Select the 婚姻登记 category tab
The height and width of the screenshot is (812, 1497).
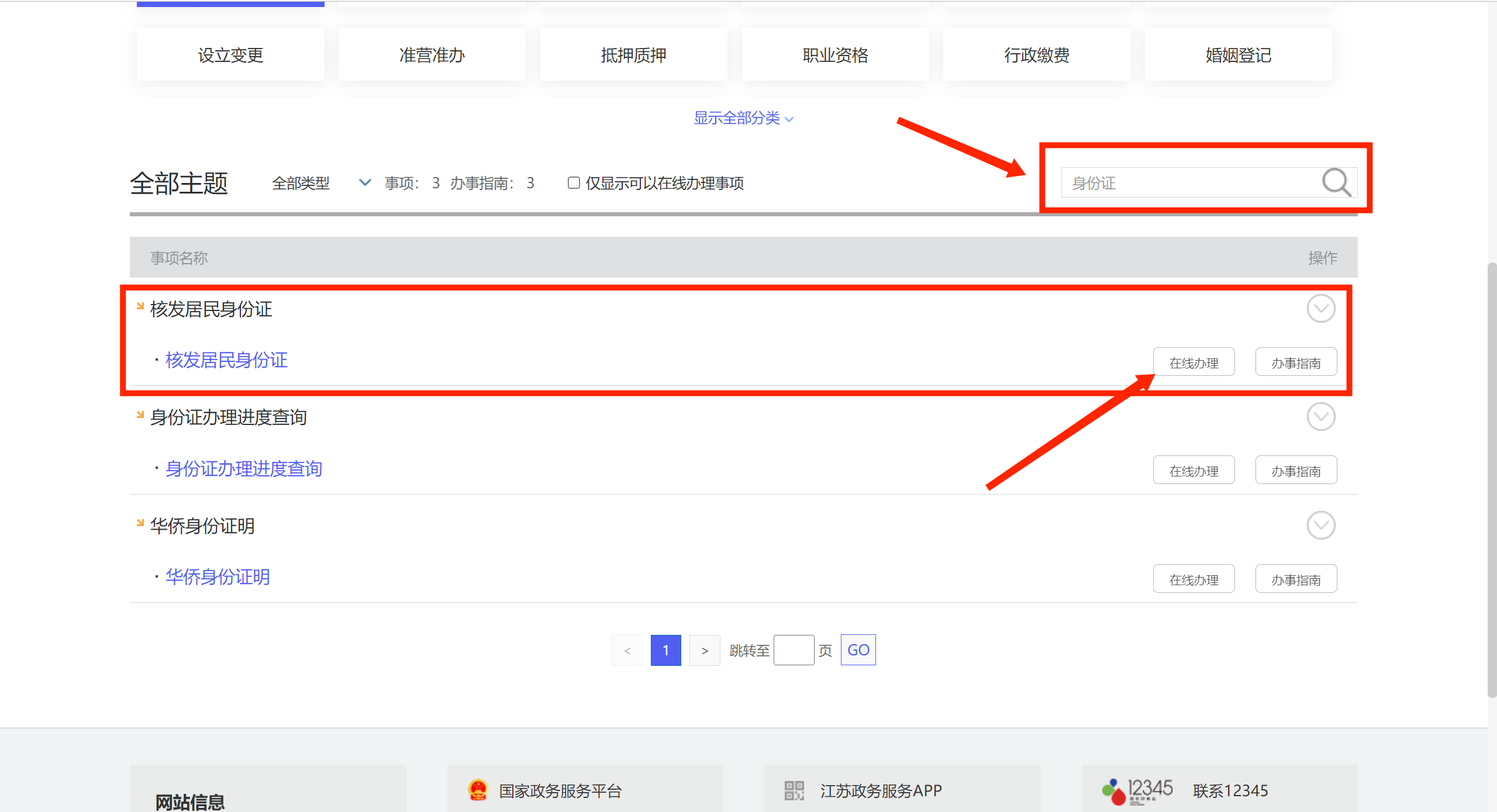click(x=1238, y=55)
